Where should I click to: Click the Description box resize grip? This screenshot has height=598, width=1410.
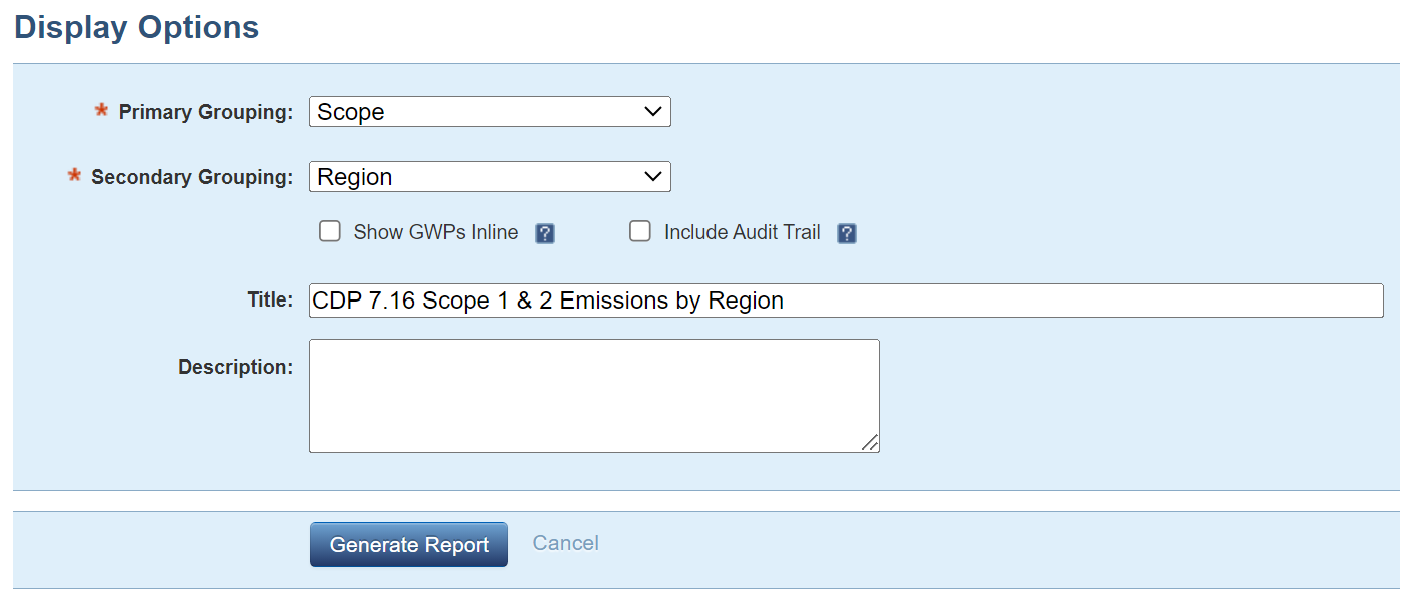[870, 443]
